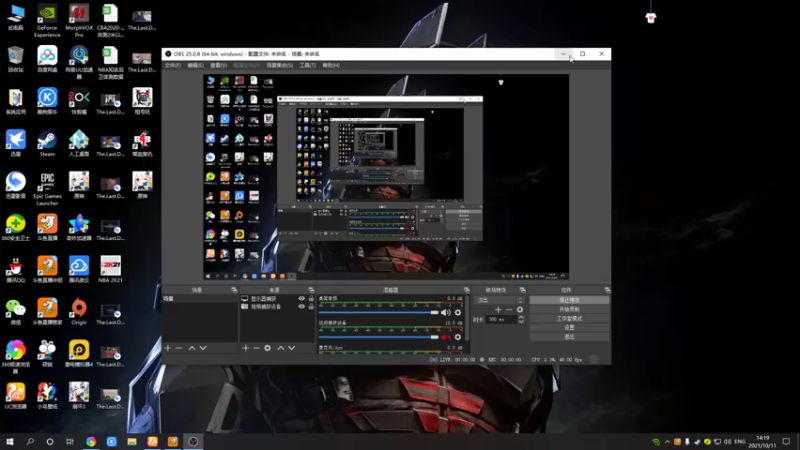Add a new scene with the plus icon in the Scenes panel
The image size is (800, 450).
tap(168, 348)
